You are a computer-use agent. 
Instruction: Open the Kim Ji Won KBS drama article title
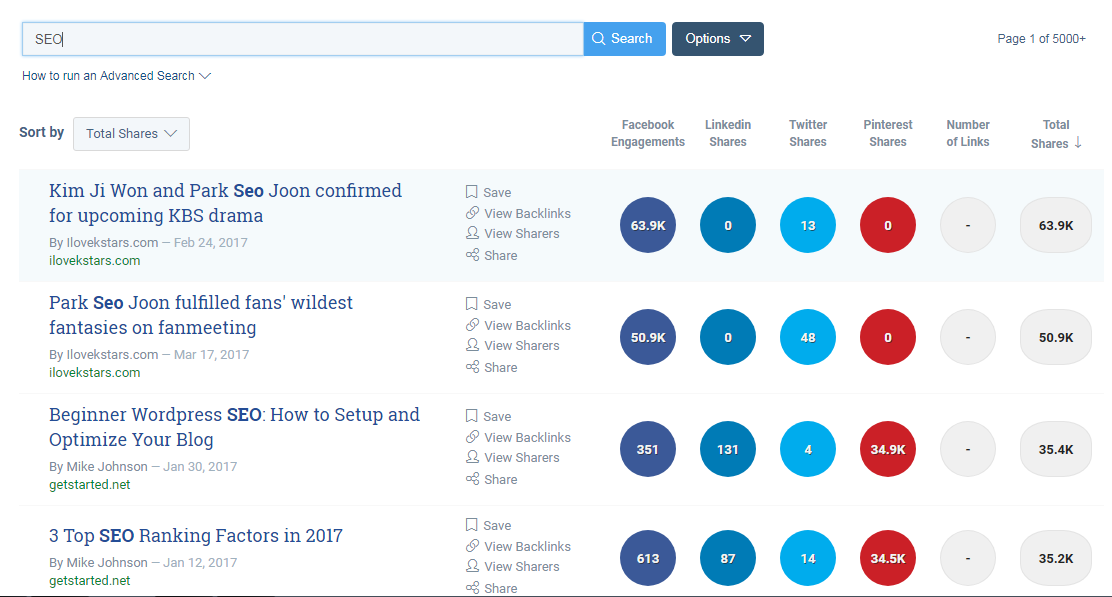[226, 202]
